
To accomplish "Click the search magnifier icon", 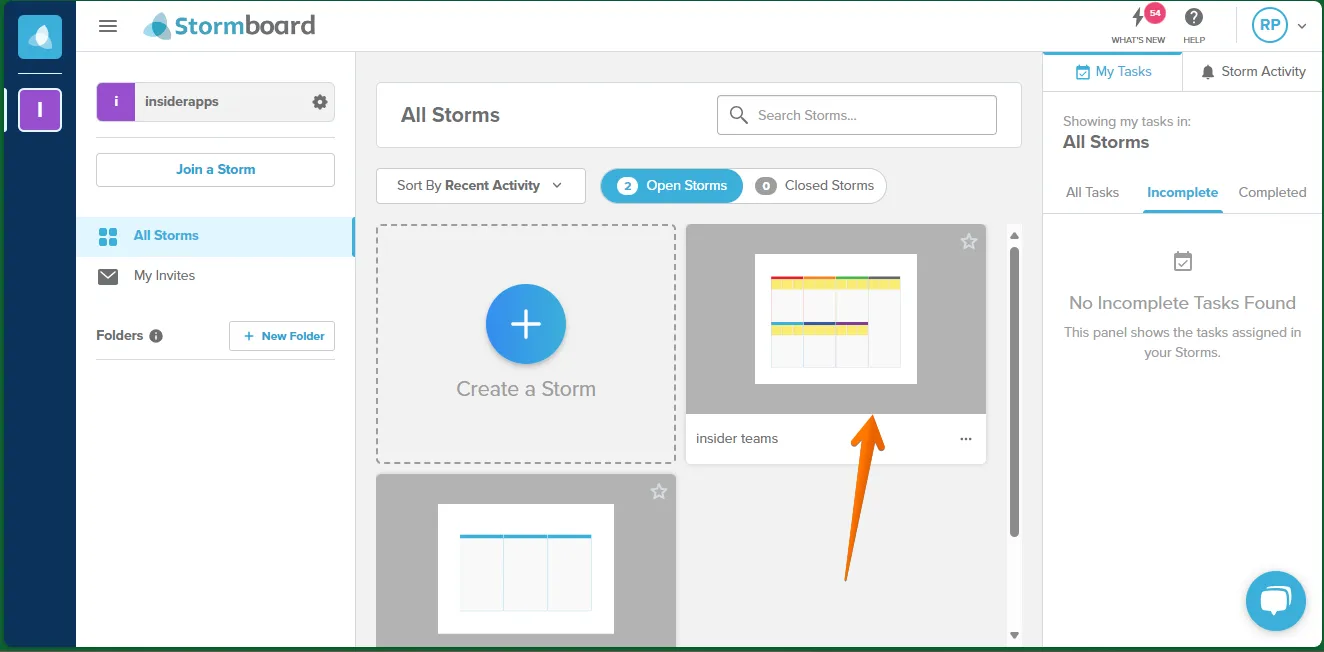I will [739, 115].
